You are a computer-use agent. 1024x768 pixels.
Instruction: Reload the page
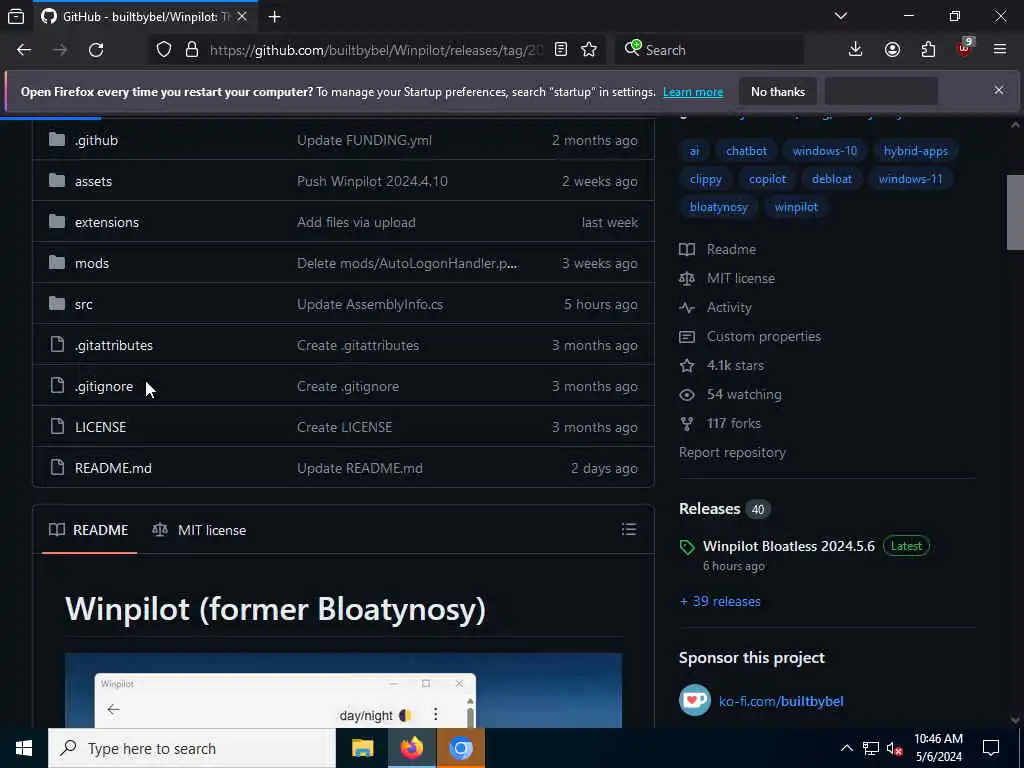click(96, 50)
